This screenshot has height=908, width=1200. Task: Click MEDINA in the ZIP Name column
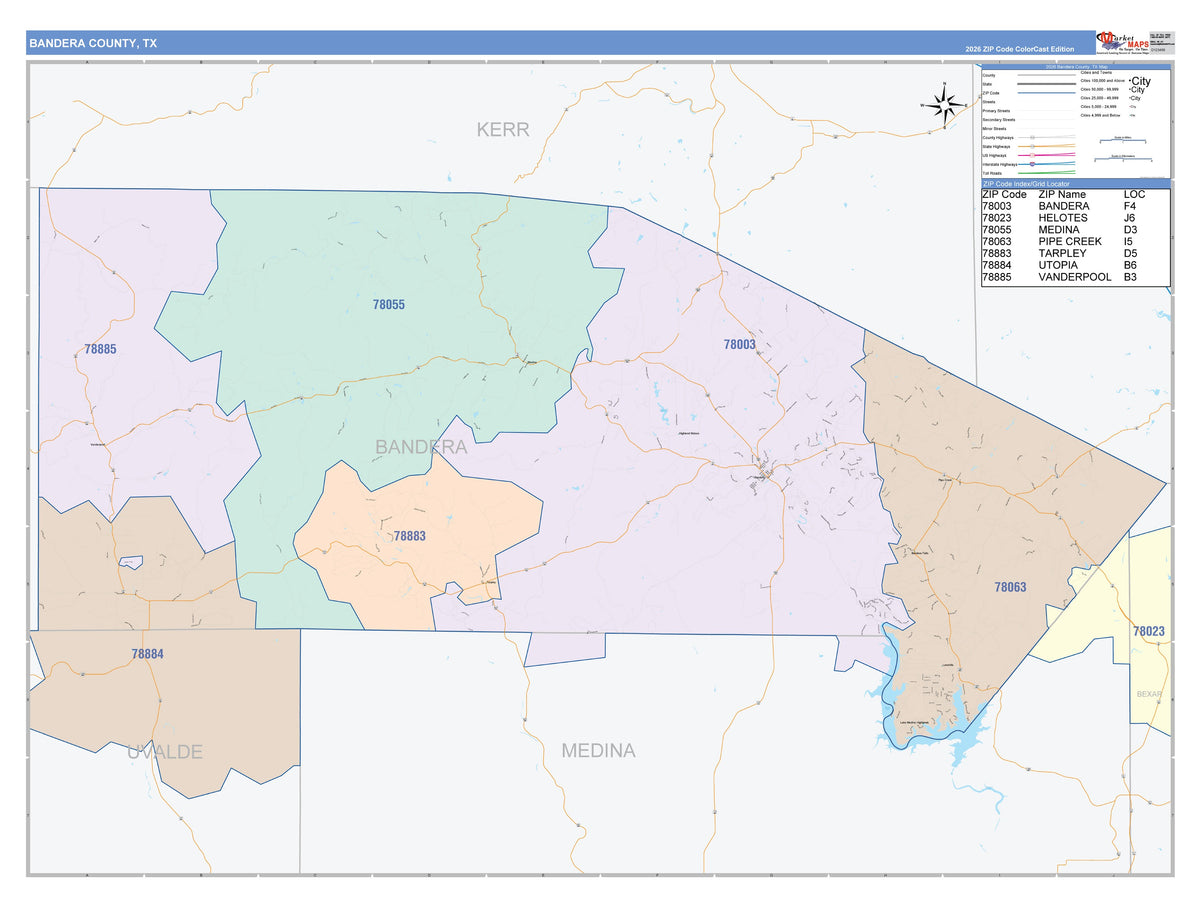click(1059, 230)
